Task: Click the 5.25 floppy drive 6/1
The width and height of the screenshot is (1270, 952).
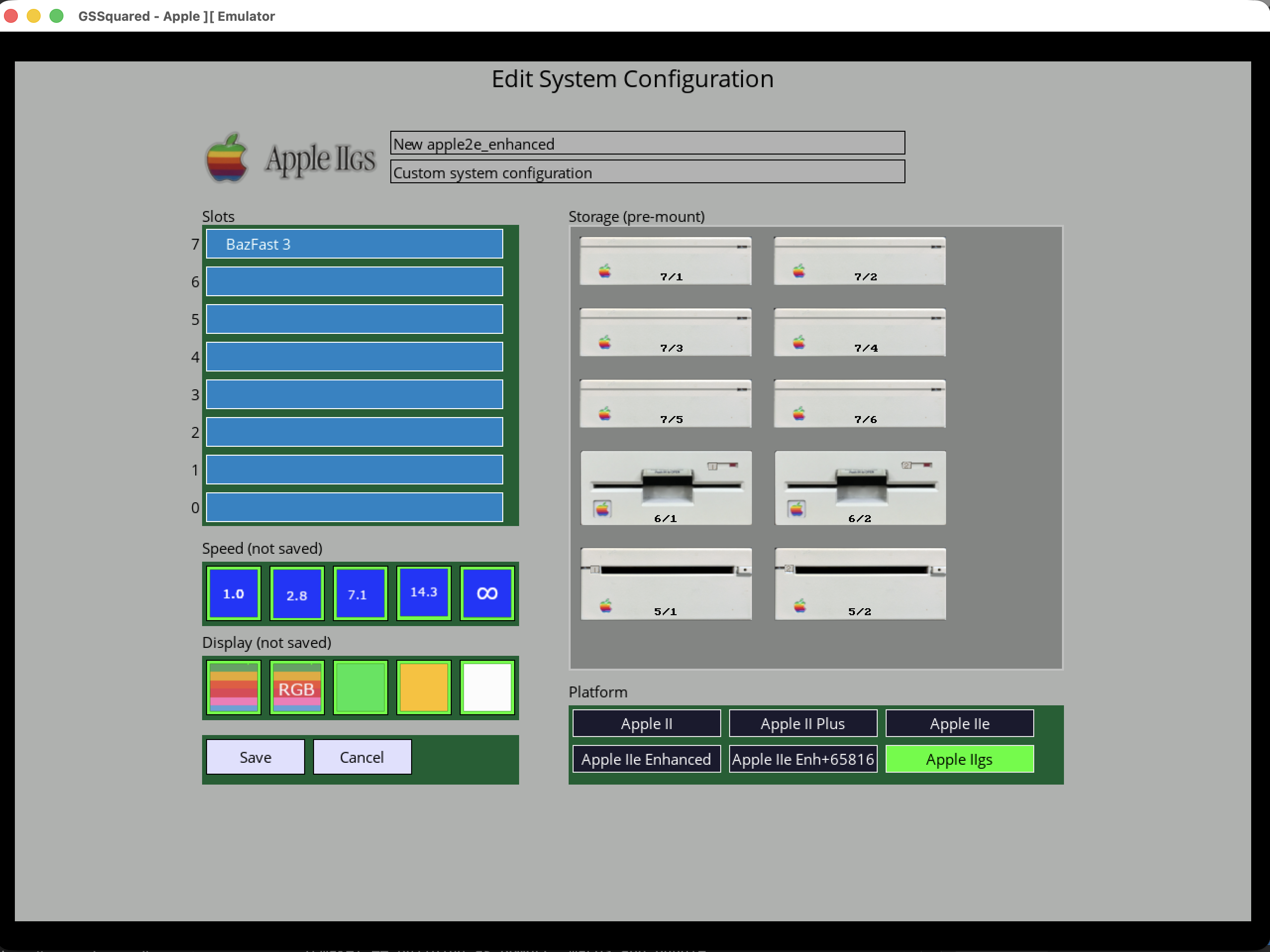Action: click(666, 488)
